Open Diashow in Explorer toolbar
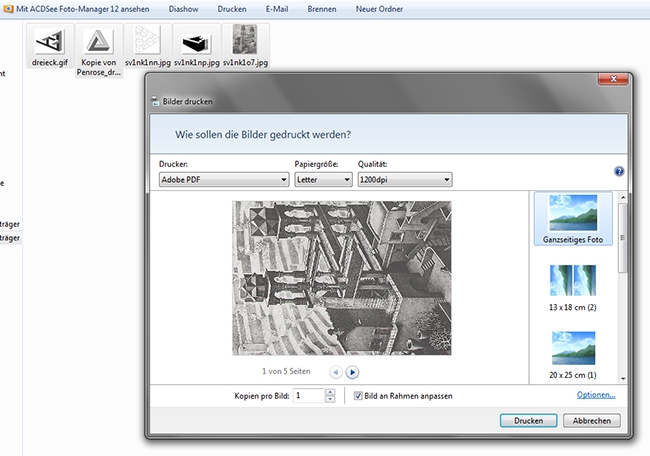This screenshot has height=456, width=650. point(183,9)
